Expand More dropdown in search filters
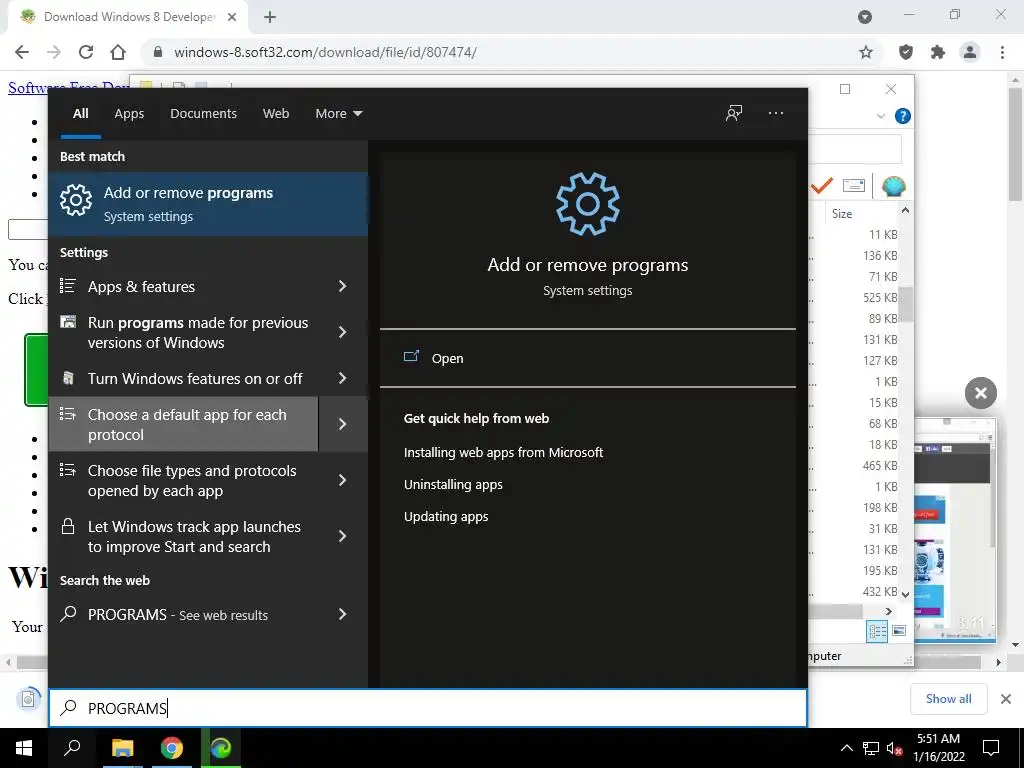Image resolution: width=1024 pixels, height=768 pixels. click(338, 114)
